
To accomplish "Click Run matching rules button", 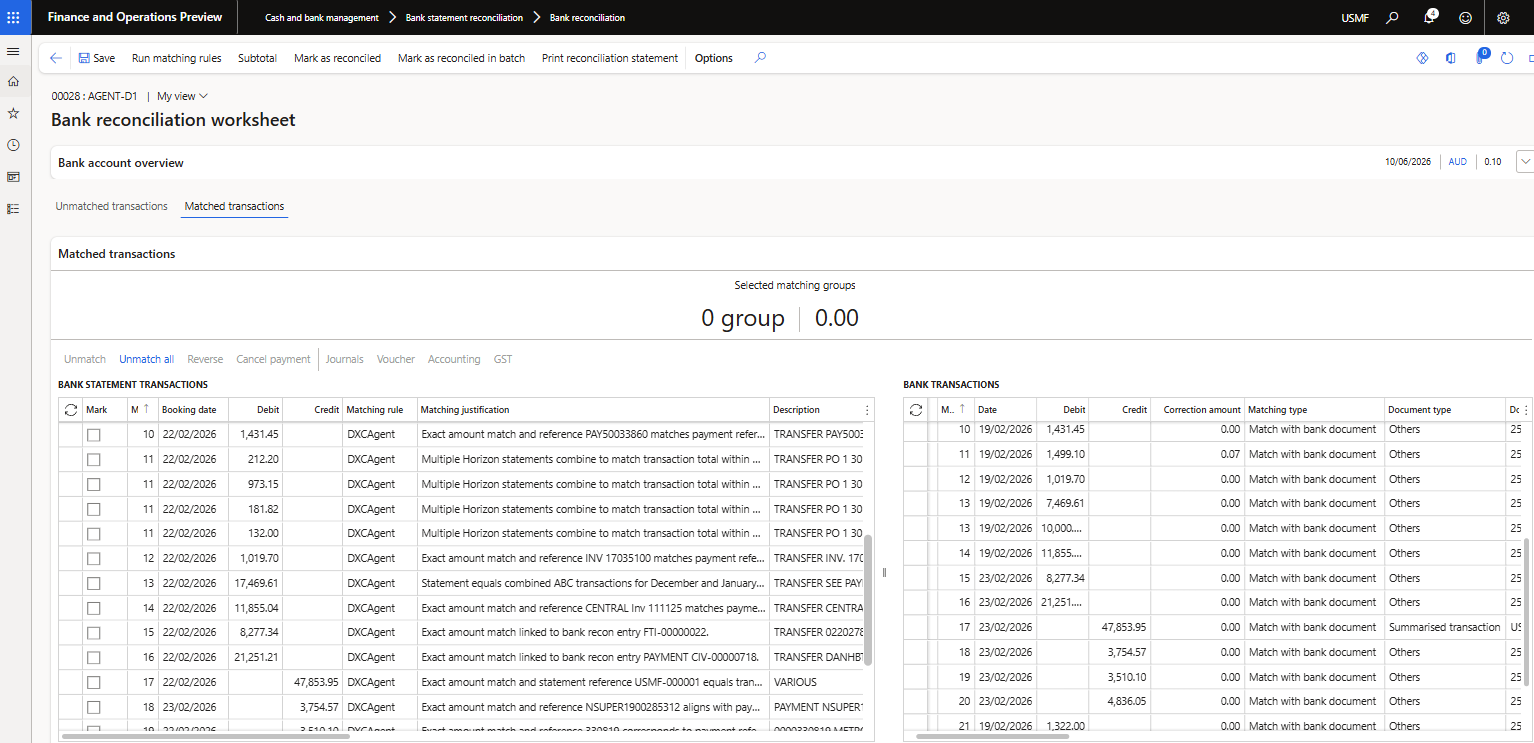I will (177, 58).
